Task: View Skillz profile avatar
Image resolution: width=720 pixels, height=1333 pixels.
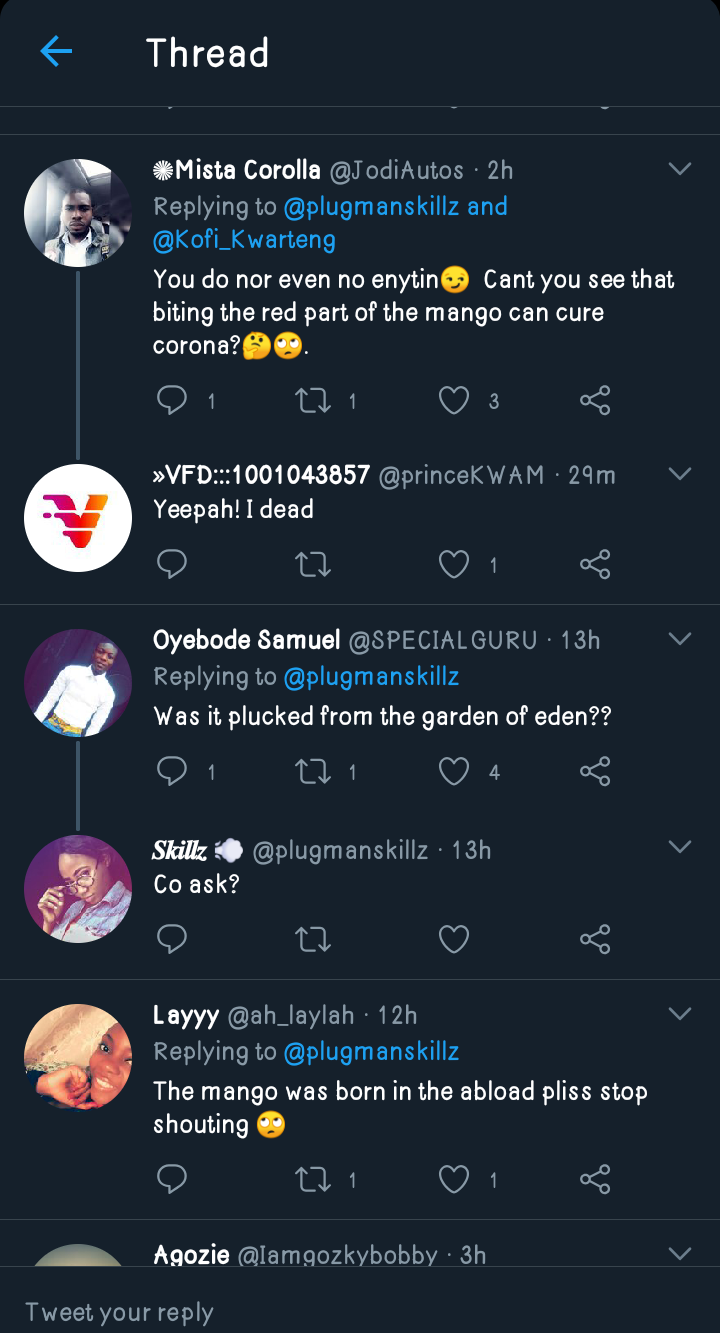Action: (78, 889)
